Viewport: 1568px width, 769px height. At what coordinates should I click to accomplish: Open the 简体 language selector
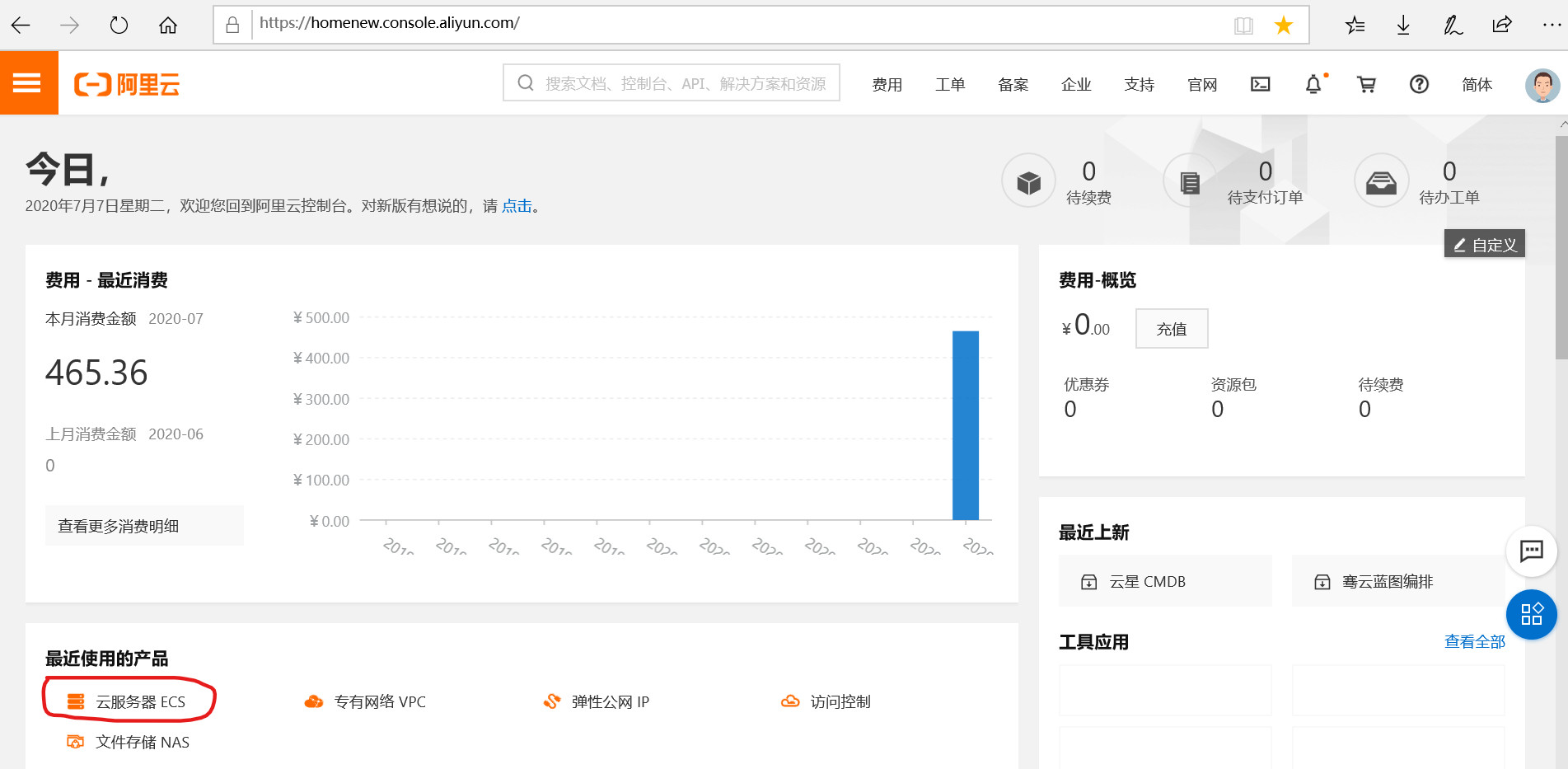(x=1477, y=84)
